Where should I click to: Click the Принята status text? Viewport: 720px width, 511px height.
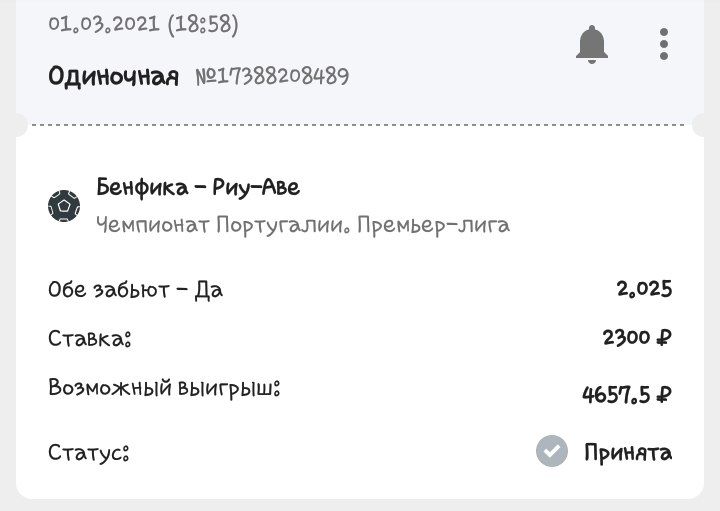[x=628, y=453]
